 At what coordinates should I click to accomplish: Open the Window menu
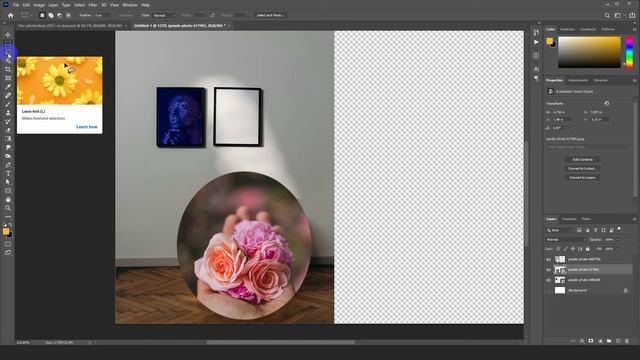[130, 5]
